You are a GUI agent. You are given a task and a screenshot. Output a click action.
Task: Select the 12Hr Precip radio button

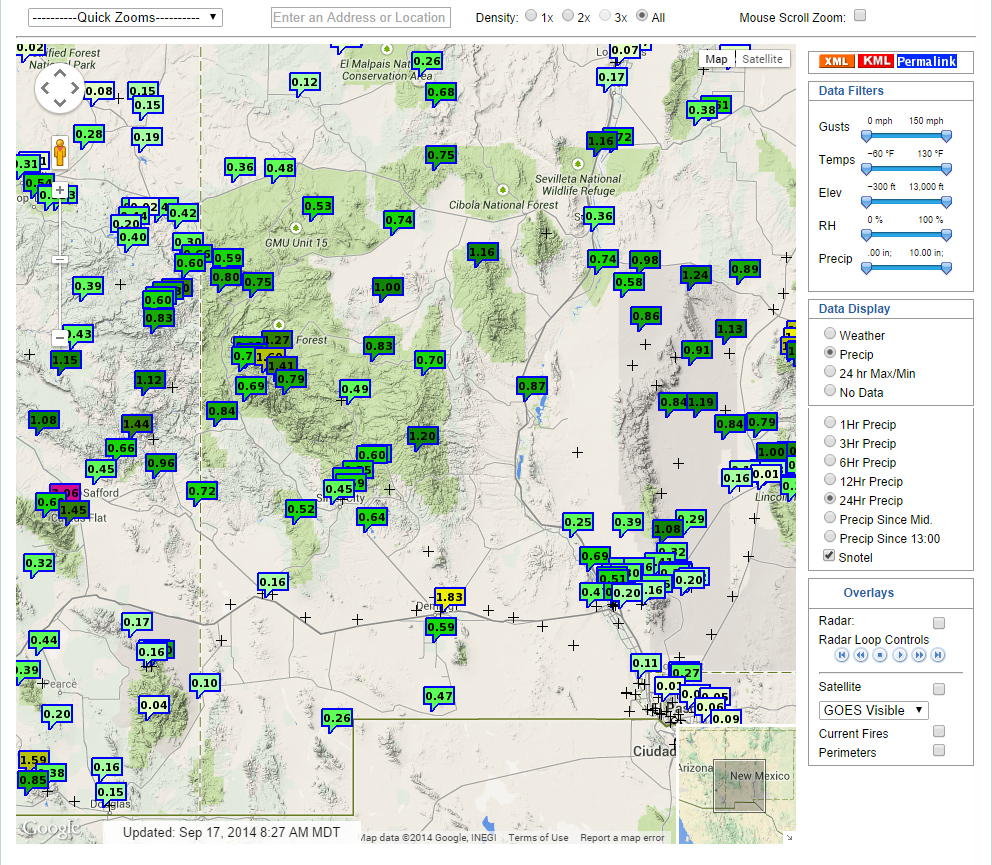(x=830, y=481)
